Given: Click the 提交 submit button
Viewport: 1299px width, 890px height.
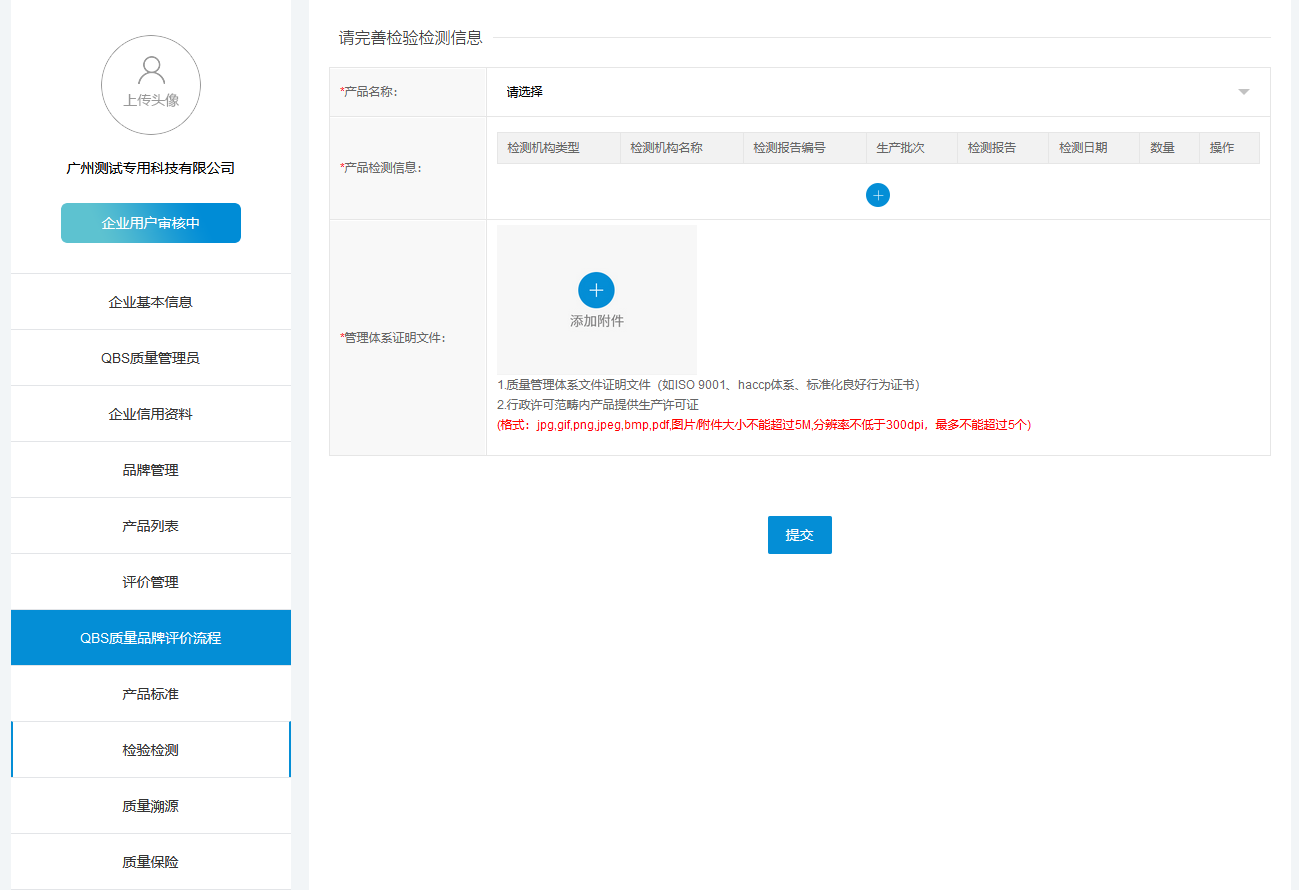Looking at the screenshot, I should tap(799, 535).
